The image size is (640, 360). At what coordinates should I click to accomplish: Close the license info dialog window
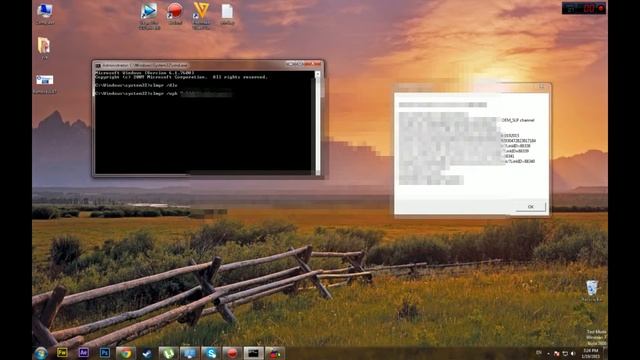(x=542, y=87)
